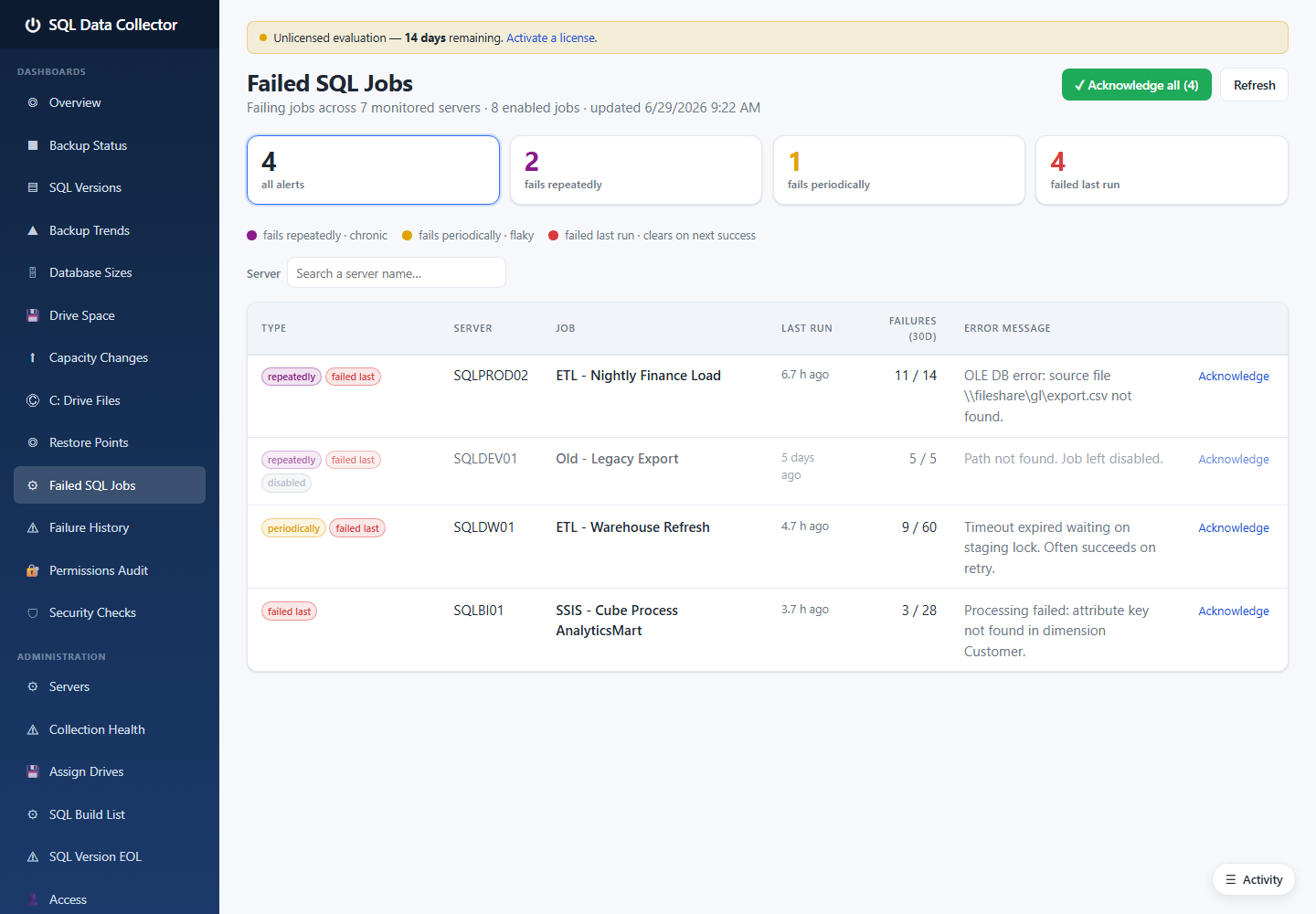This screenshot has height=914, width=1316.
Task: Click the red 'failed last run' legend dot
Action: coord(554,235)
